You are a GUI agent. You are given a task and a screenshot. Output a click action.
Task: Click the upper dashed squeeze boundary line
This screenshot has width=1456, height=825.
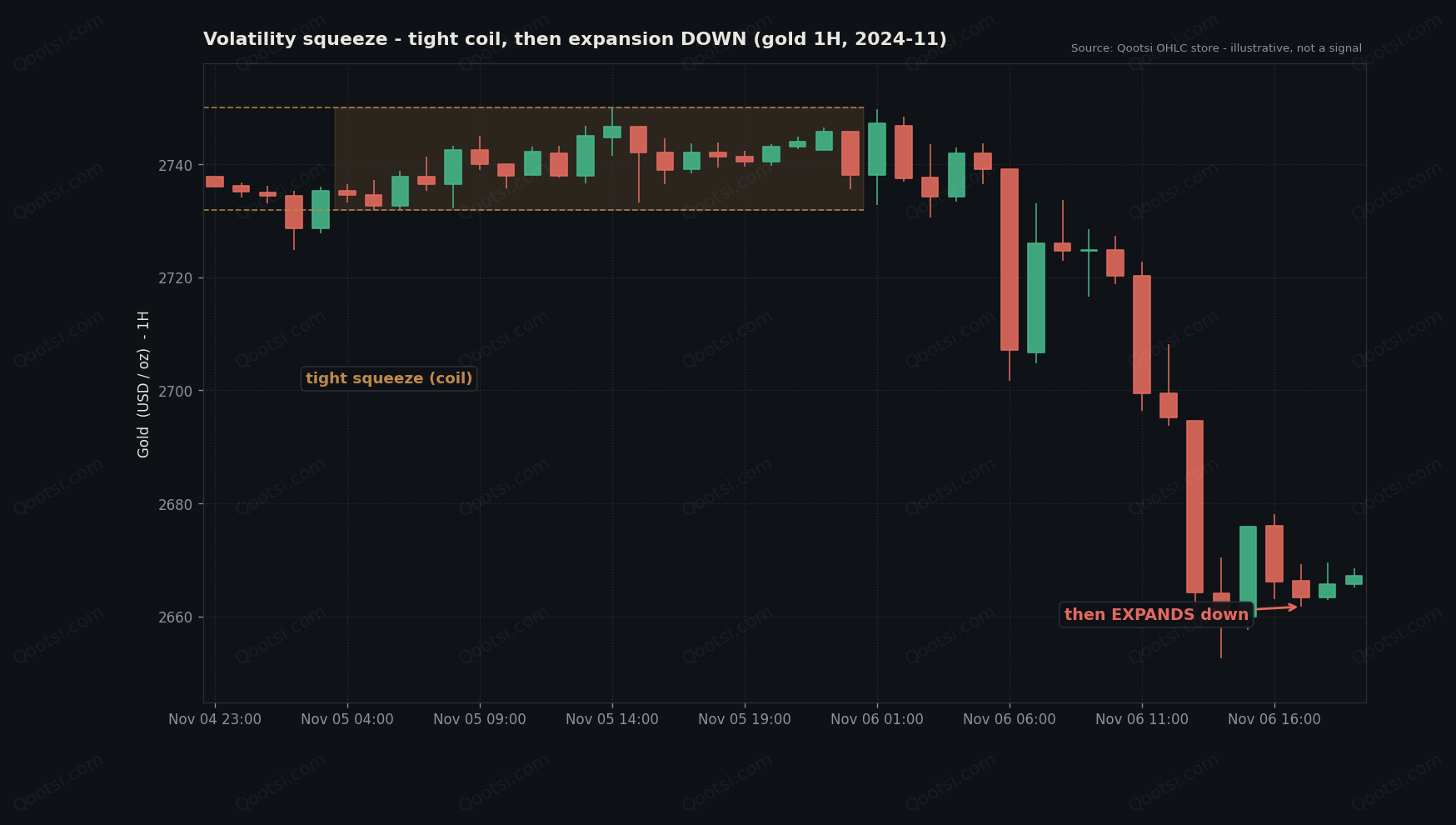pyautogui.click(x=533, y=107)
